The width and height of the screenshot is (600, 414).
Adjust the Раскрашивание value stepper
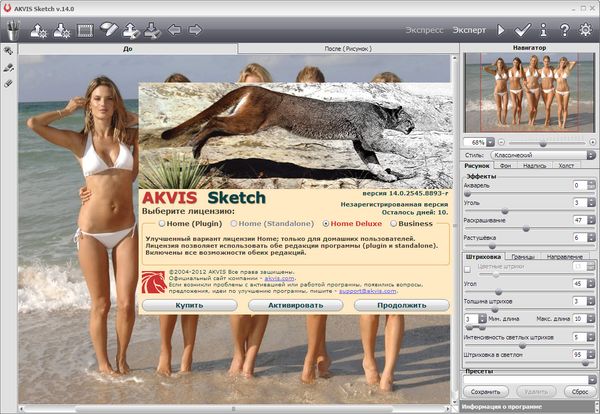[591, 220]
